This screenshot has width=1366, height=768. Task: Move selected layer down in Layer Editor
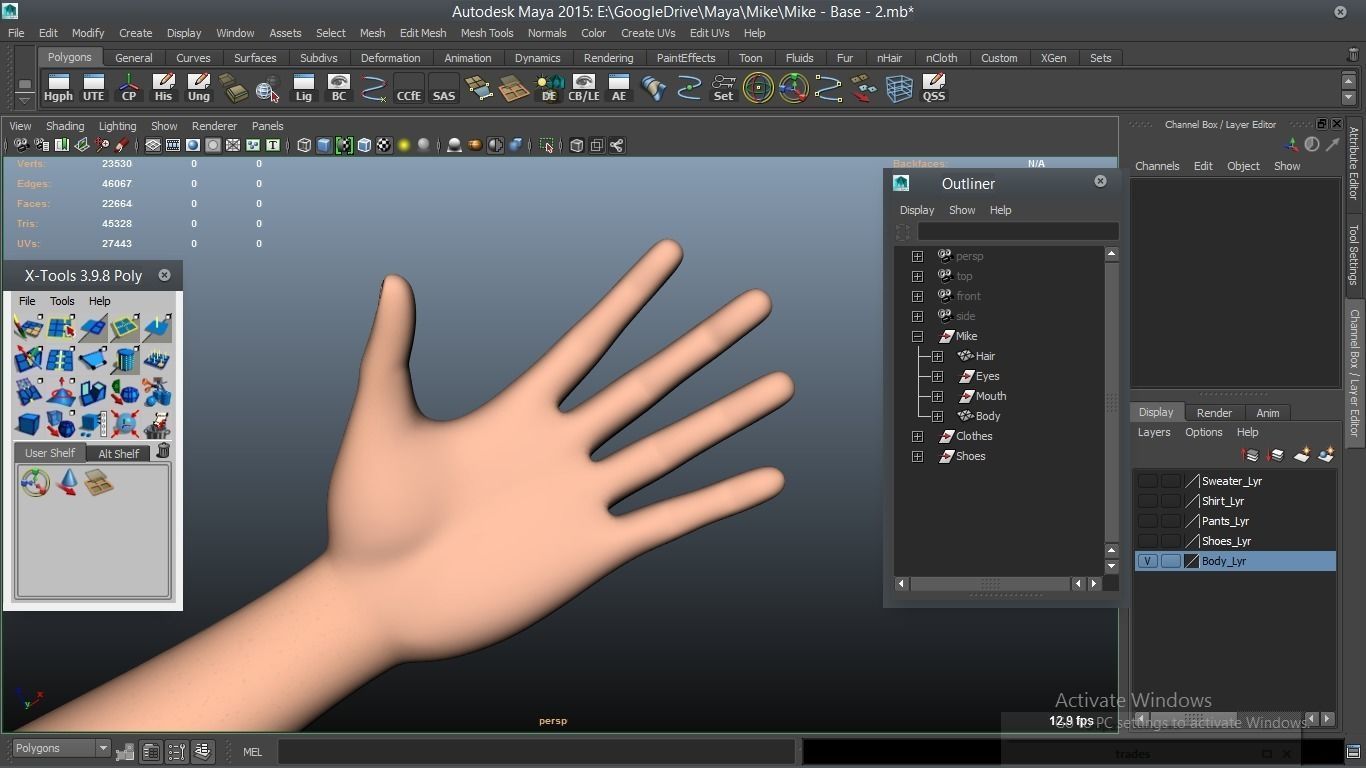coord(1275,455)
